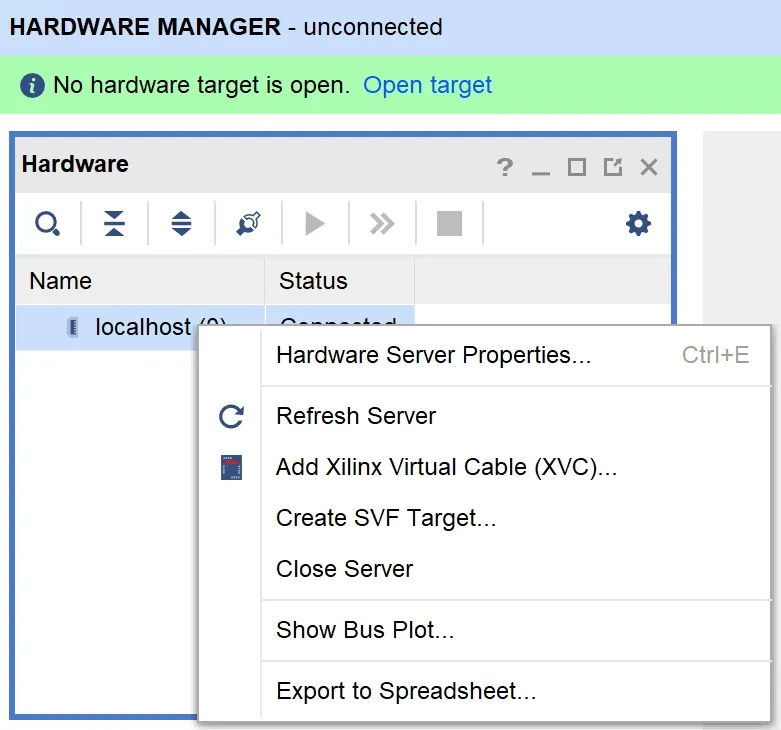Expand all hardware tree items
Viewport: 781px width, 730px height.
pos(181,224)
